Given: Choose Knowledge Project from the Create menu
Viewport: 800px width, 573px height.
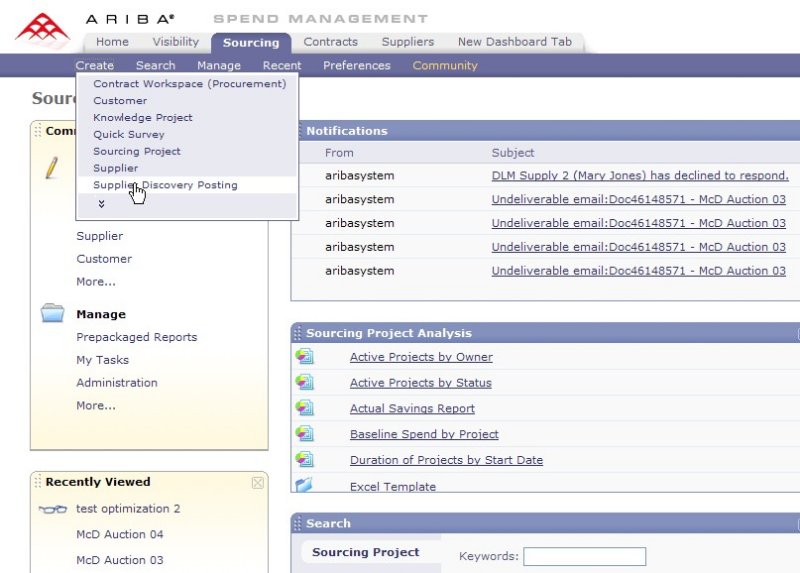Looking at the screenshot, I should (143, 117).
